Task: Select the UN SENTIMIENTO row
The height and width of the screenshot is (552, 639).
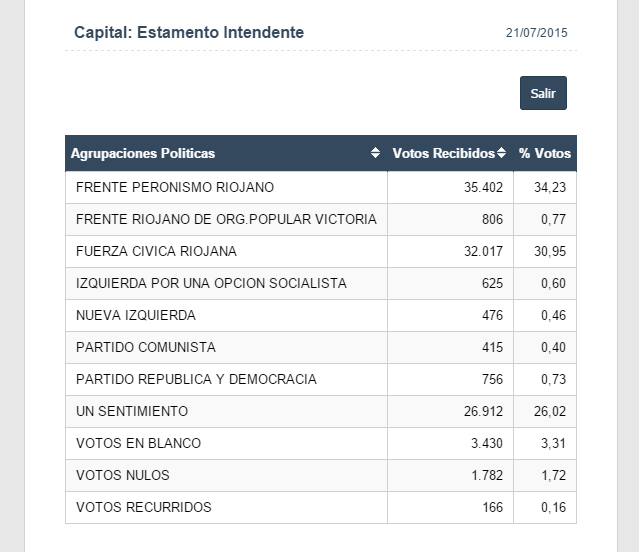Action: [x=132, y=411]
